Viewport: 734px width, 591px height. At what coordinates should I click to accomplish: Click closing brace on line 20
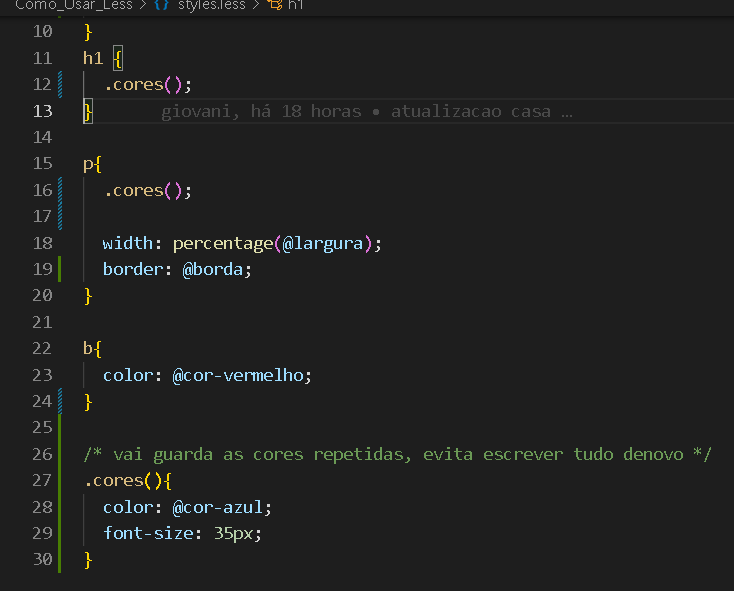pyautogui.click(x=88, y=296)
